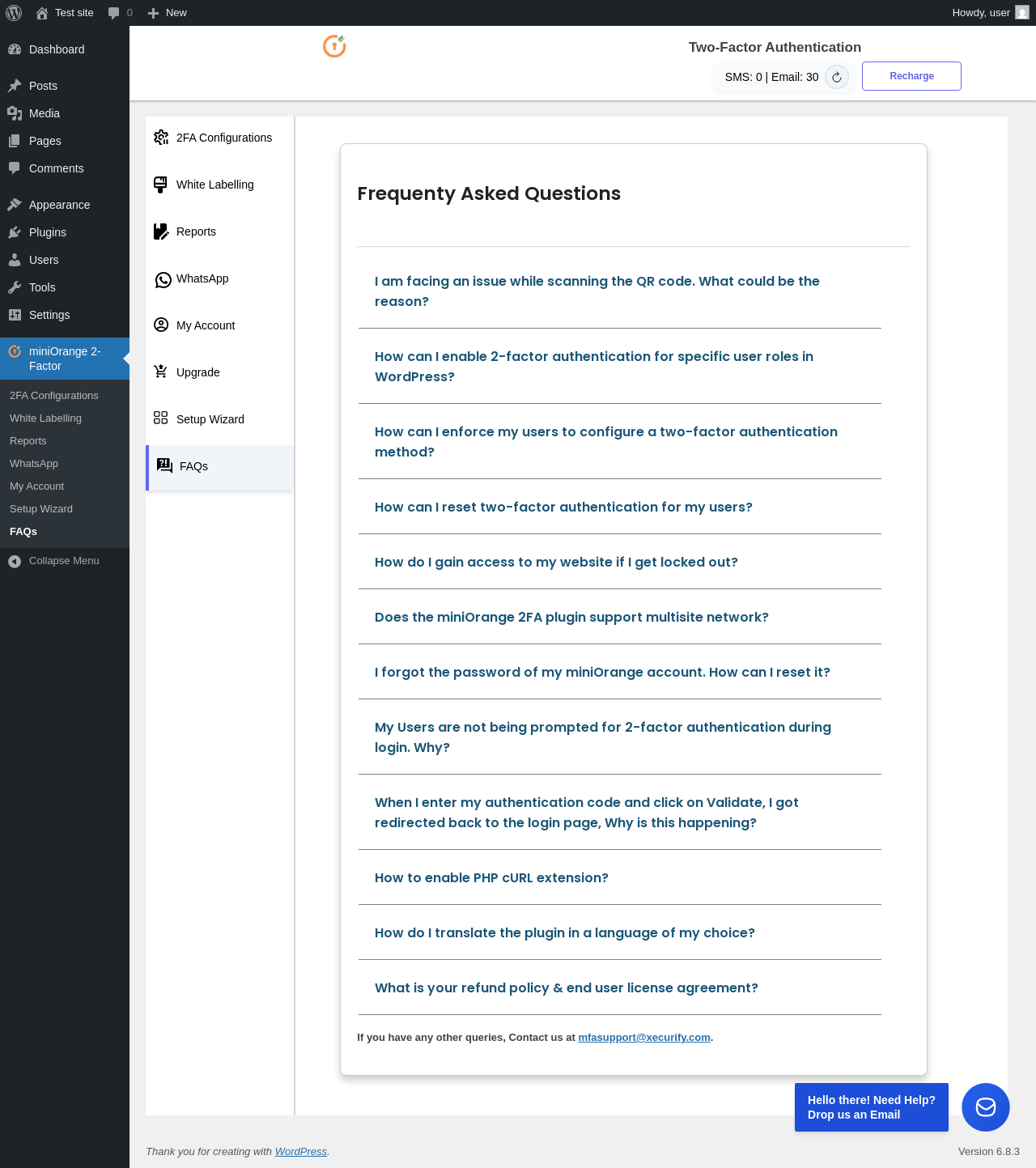
Task: Open the email support chat bubble button
Action: pos(986,1107)
